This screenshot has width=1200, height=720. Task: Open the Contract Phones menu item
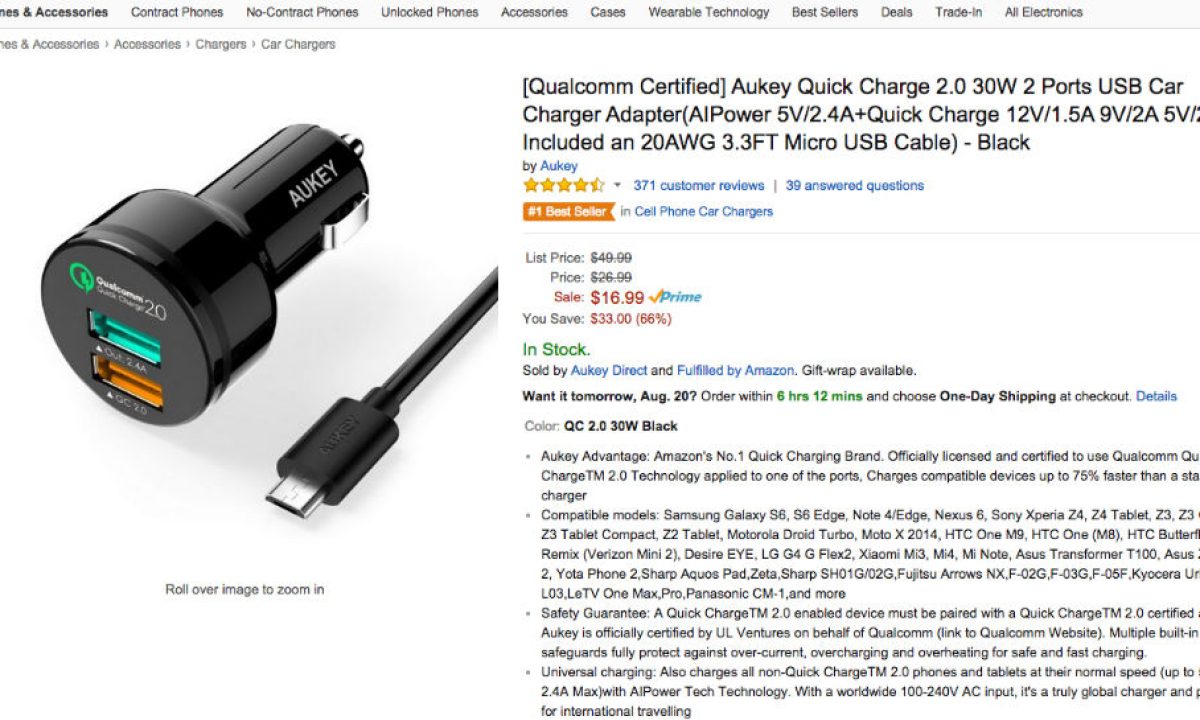(177, 12)
